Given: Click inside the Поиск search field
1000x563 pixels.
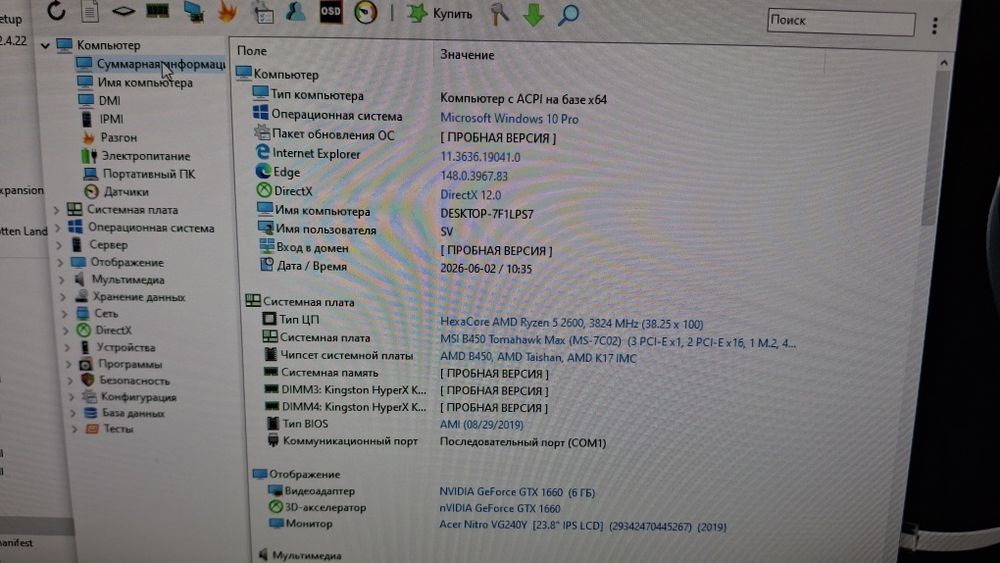Looking at the screenshot, I should [841, 22].
